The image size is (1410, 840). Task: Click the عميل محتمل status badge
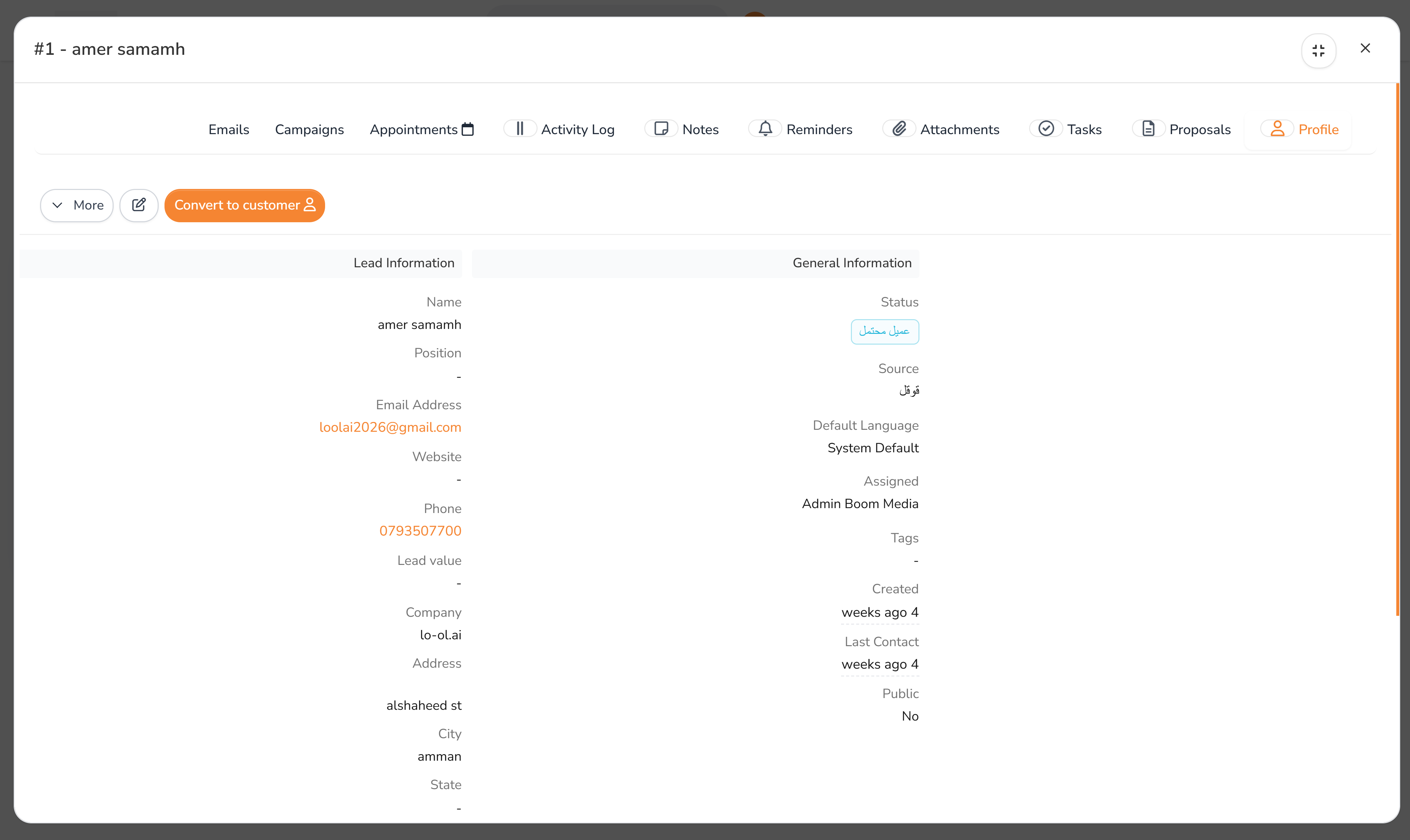click(x=885, y=332)
